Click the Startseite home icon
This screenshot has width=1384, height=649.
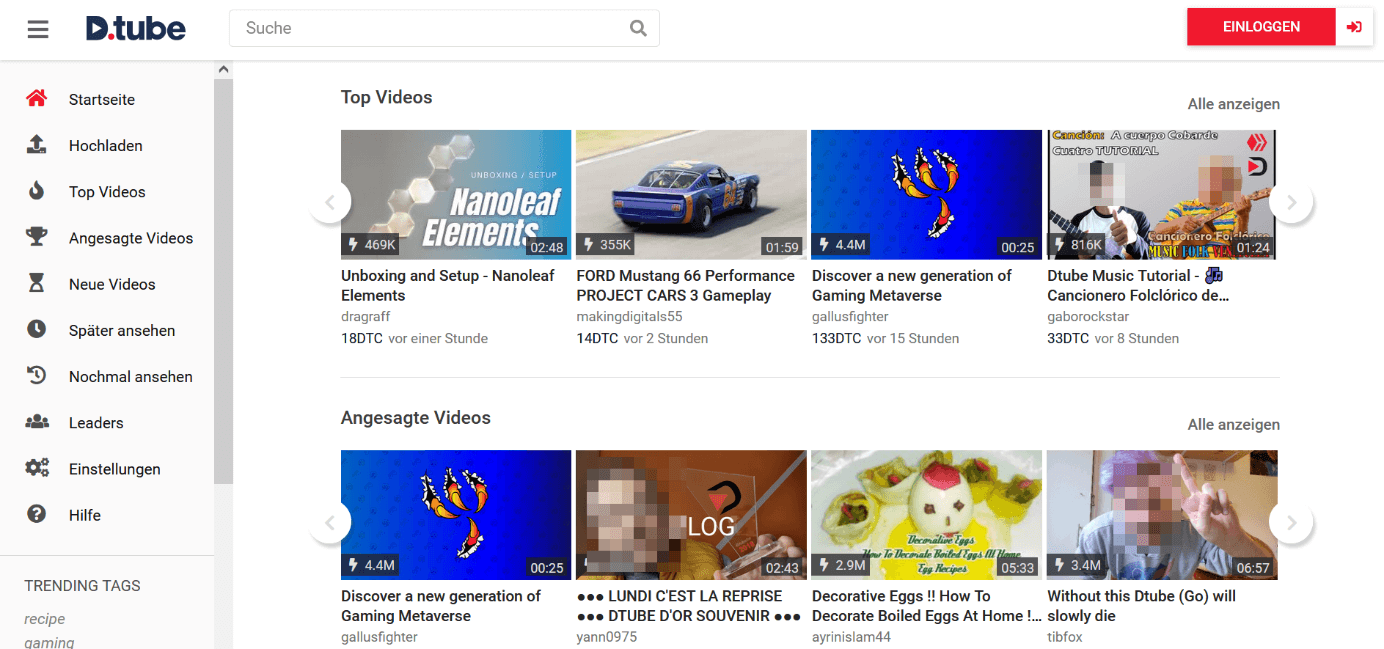pos(37,99)
